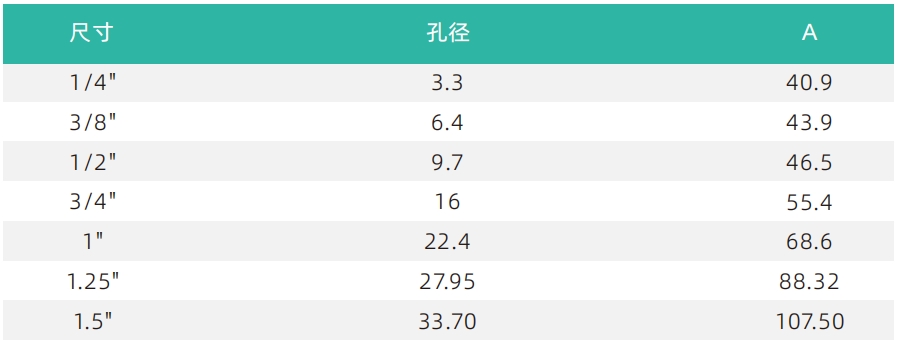Select the 1" size cell
The image size is (898, 364).
click(93, 242)
